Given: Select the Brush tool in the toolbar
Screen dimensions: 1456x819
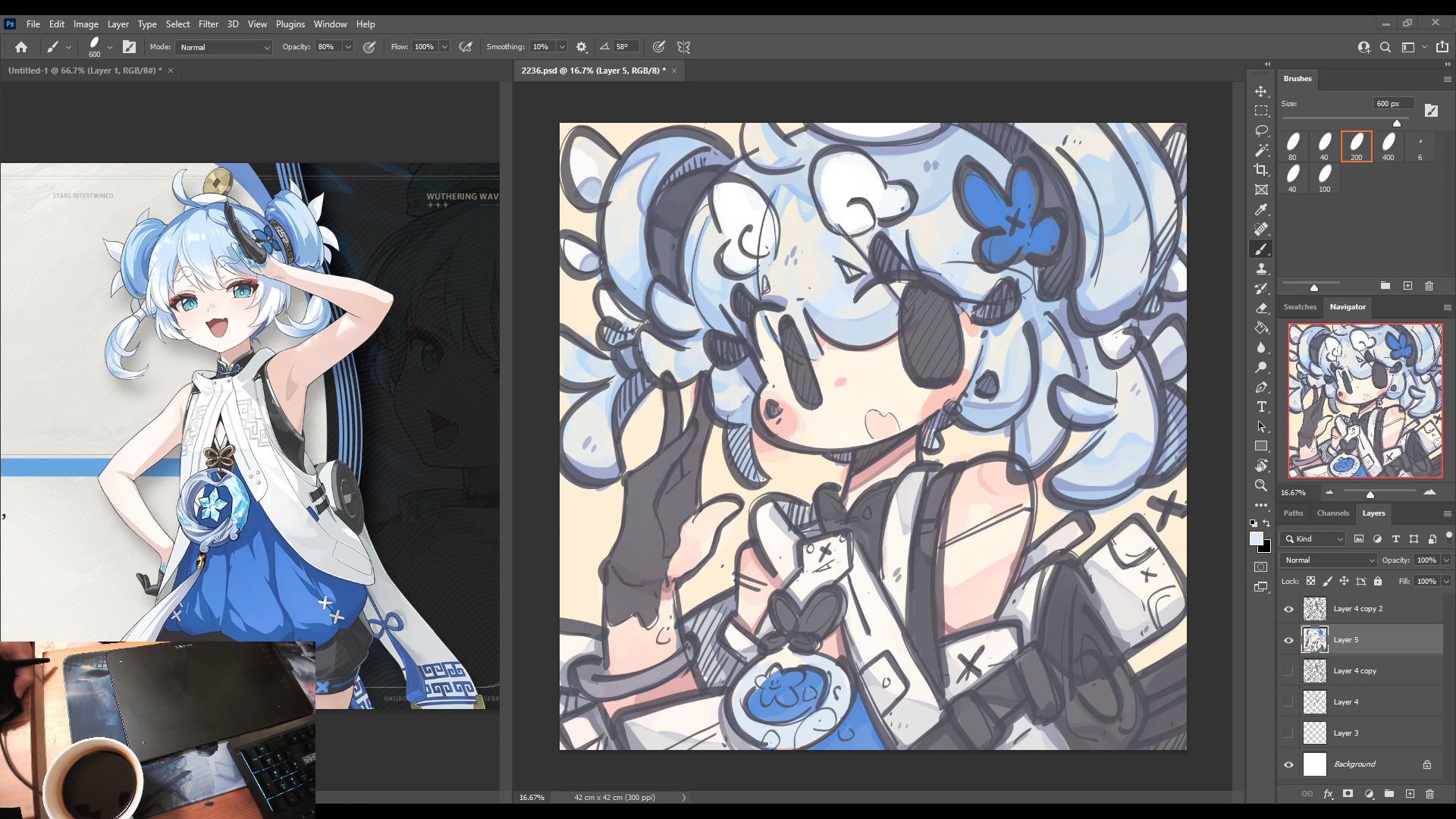Looking at the screenshot, I should pos(1261,249).
